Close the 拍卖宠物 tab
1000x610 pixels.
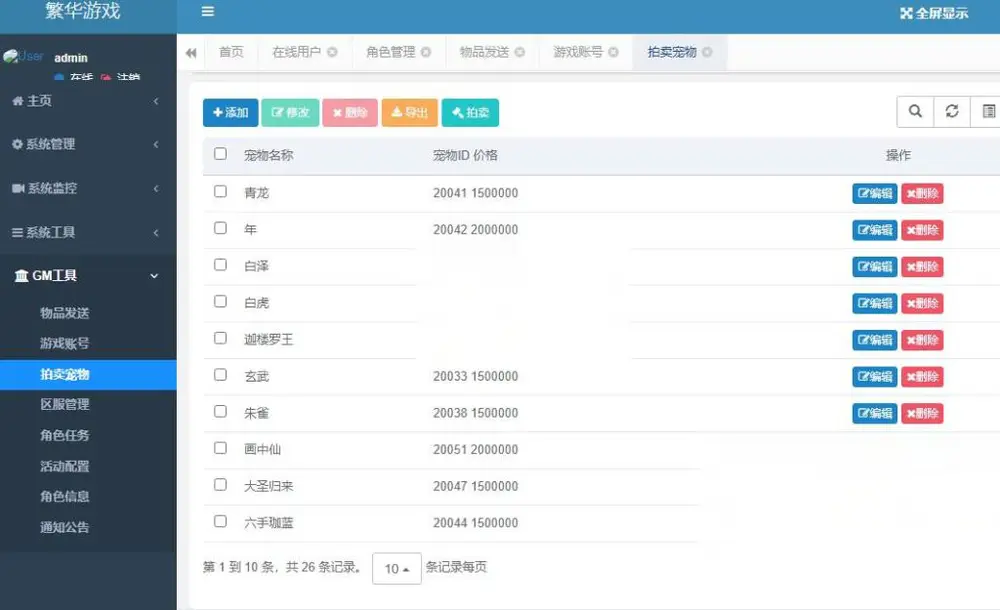click(x=707, y=52)
